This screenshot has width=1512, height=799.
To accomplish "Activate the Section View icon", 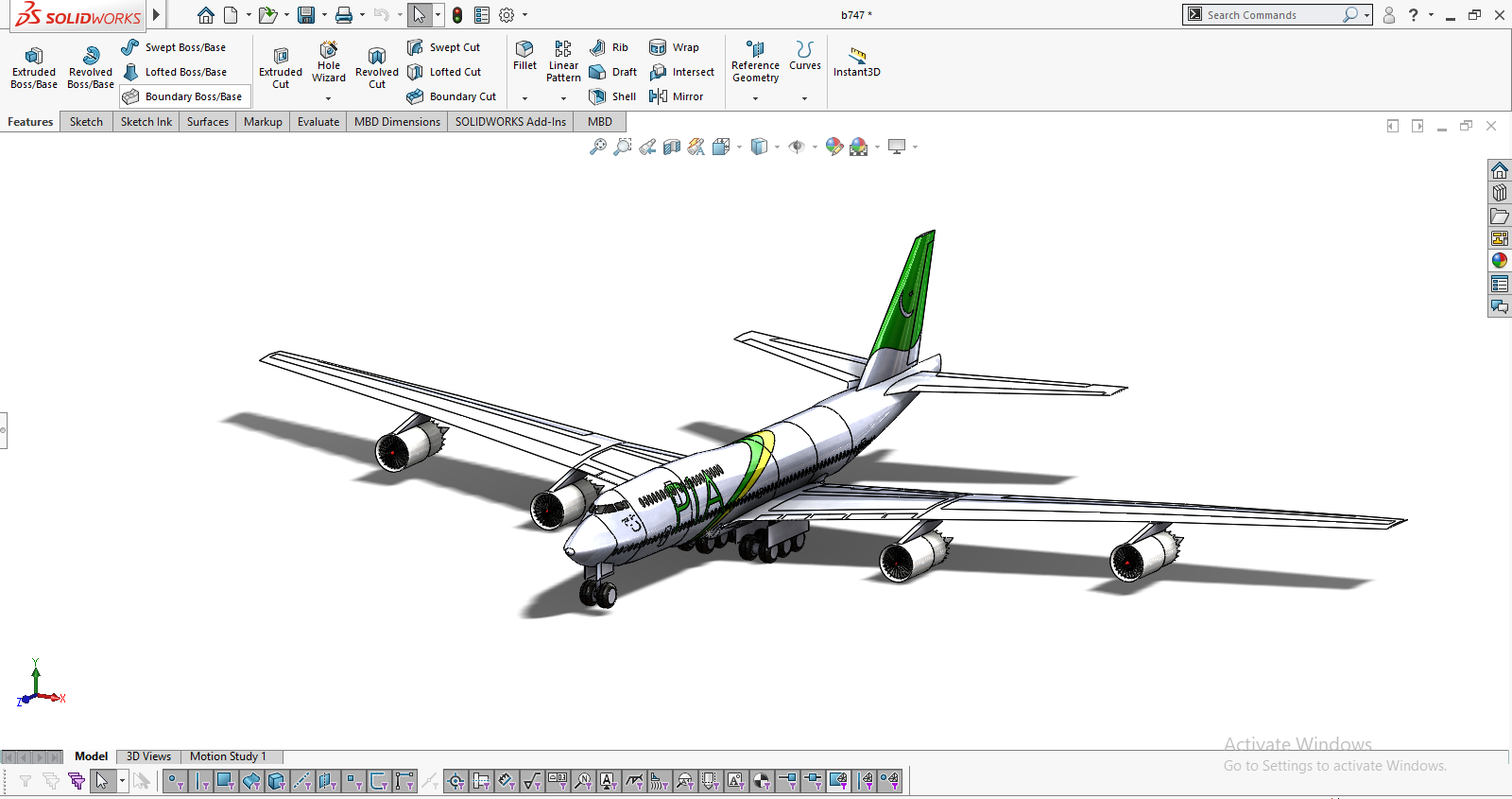I will point(672,147).
